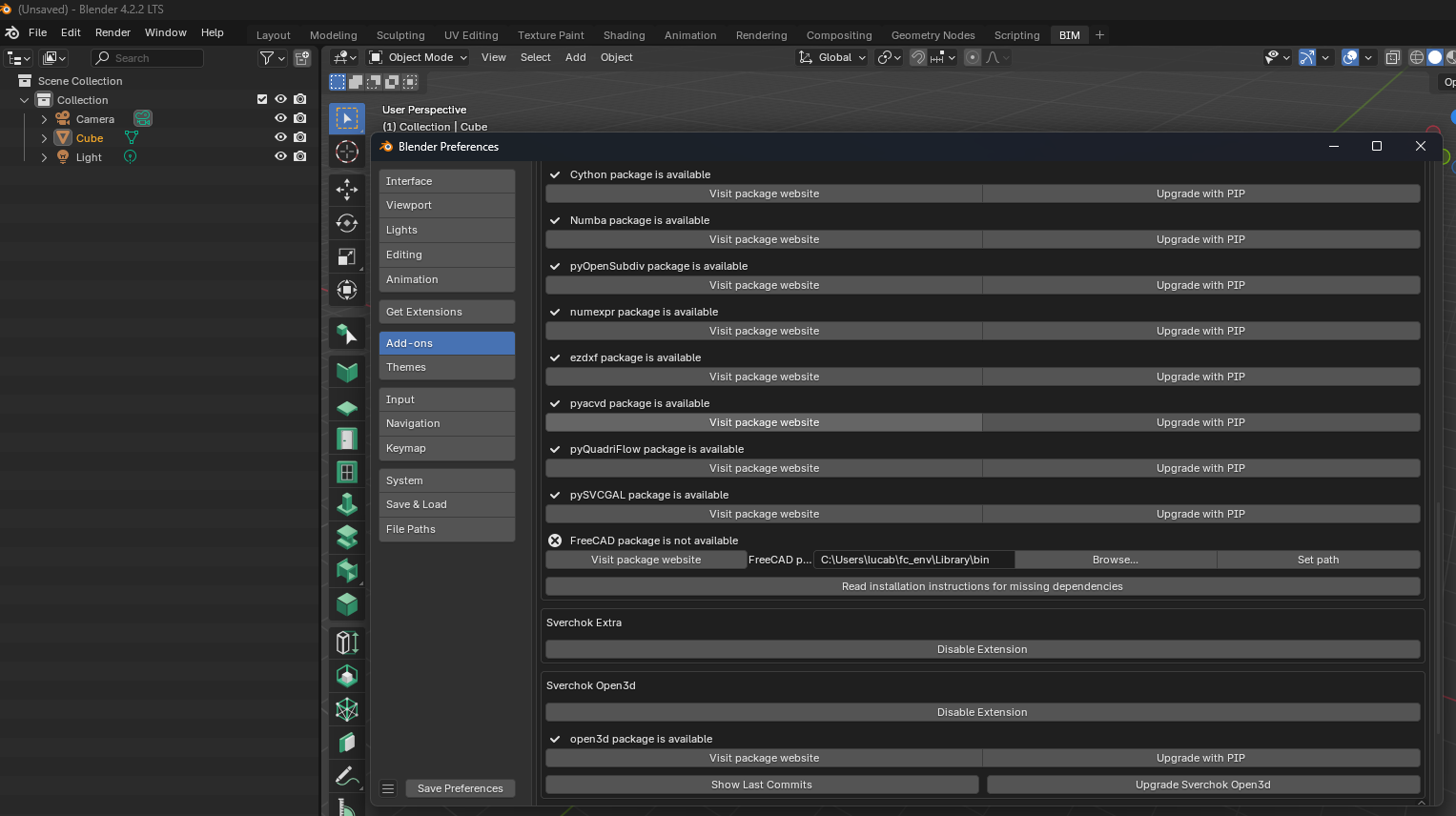Open the Object Mode dropdown
The width and height of the screenshot is (1456, 816).
pos(419,57)
